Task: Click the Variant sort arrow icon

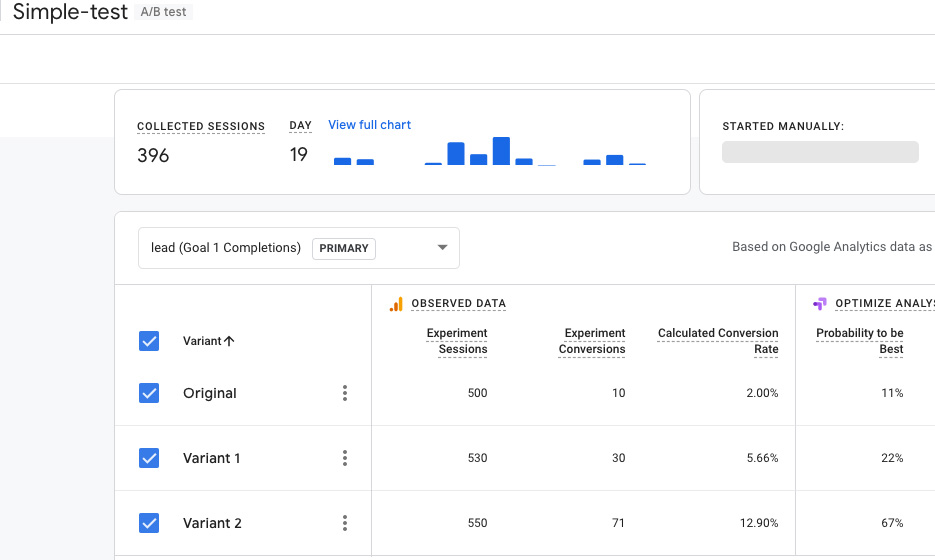Action: coord(229,341)
